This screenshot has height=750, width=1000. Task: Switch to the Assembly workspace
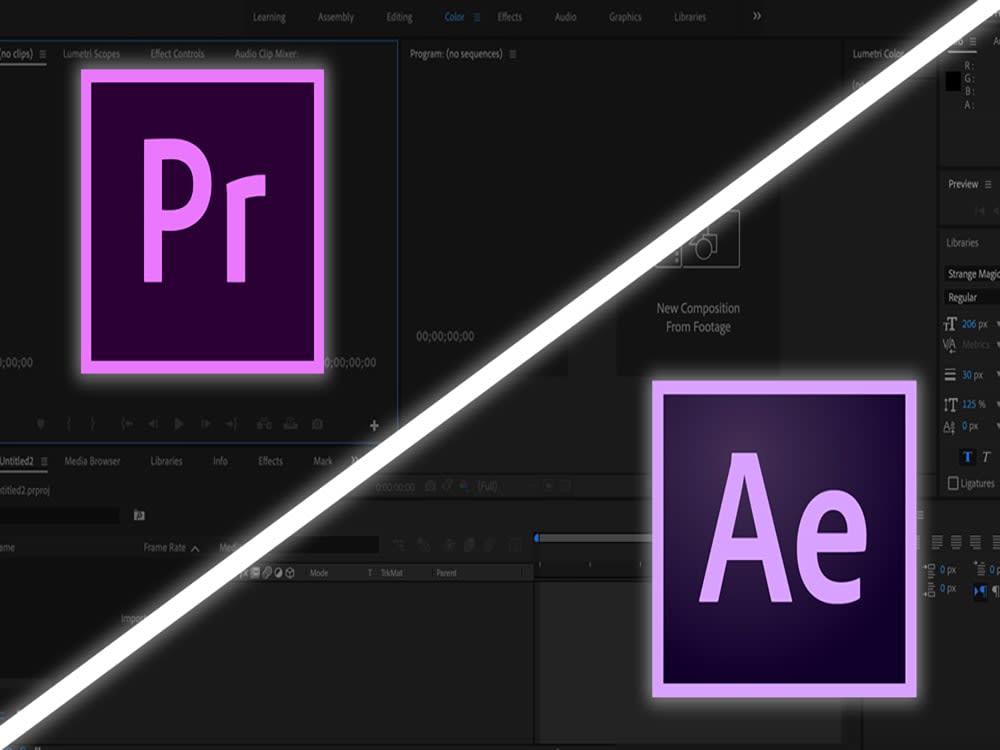(335, 17)
